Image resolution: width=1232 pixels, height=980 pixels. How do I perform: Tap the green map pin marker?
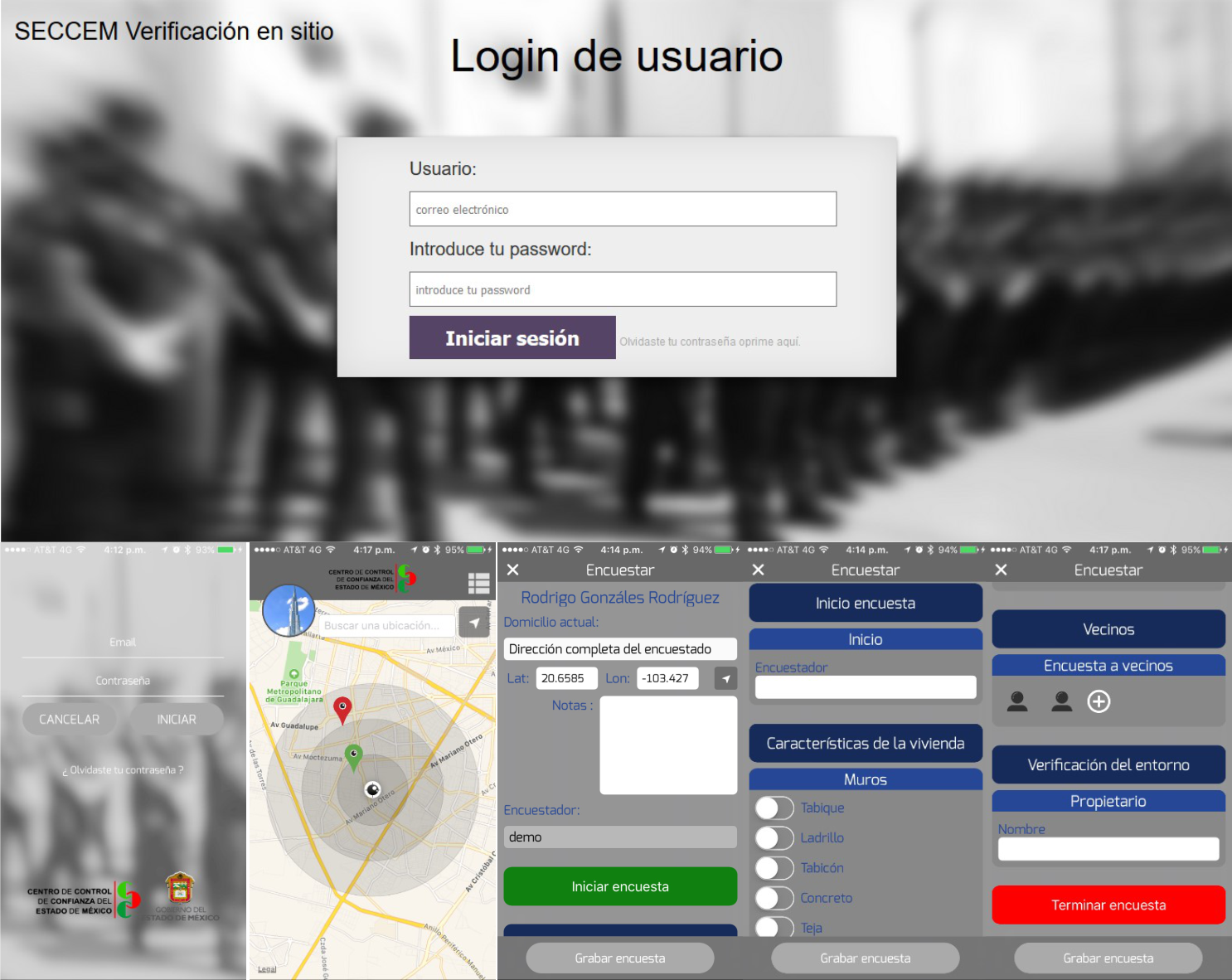354,755
